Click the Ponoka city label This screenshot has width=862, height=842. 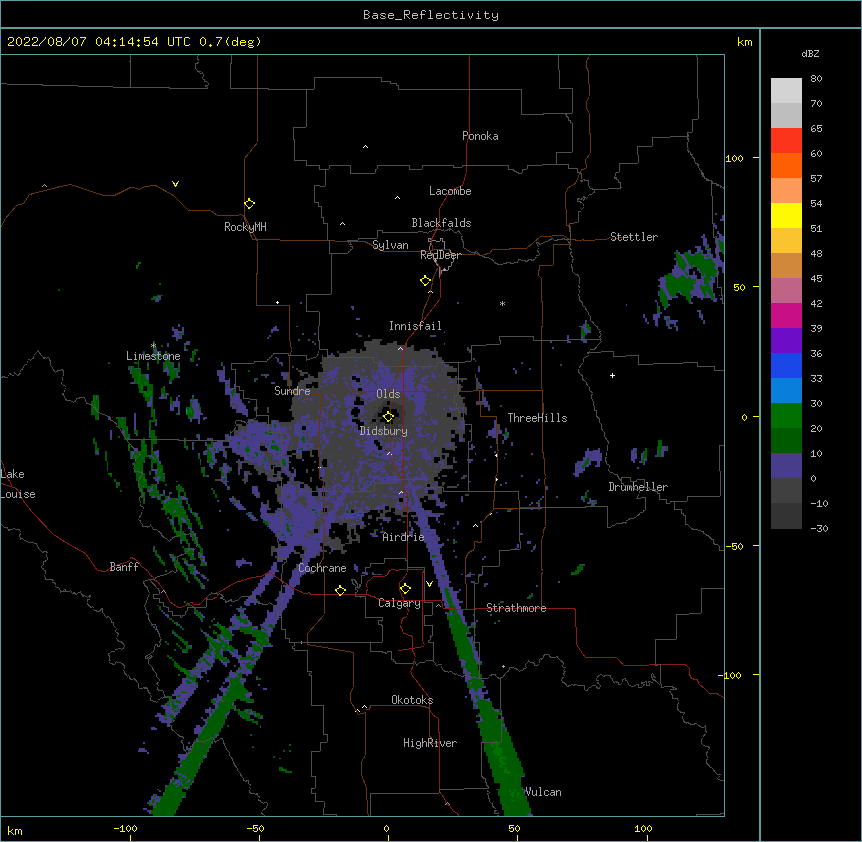click(480, 136)
